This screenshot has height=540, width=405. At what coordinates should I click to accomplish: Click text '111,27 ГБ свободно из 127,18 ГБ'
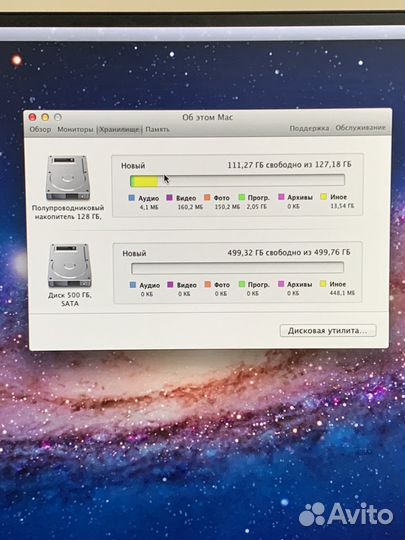289,165
